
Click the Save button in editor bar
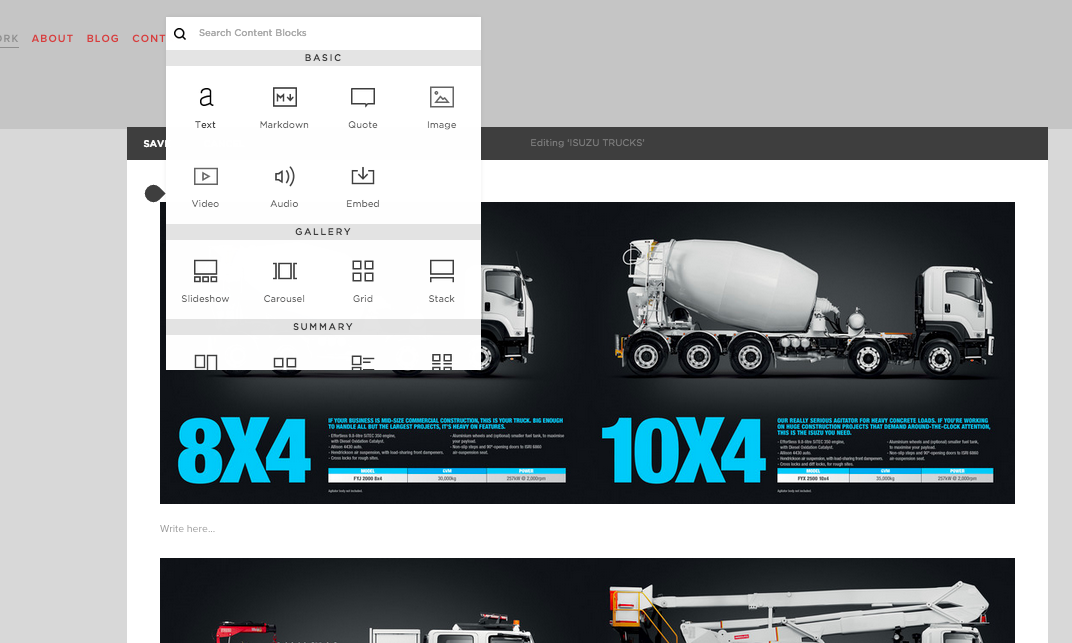point(154,143)
